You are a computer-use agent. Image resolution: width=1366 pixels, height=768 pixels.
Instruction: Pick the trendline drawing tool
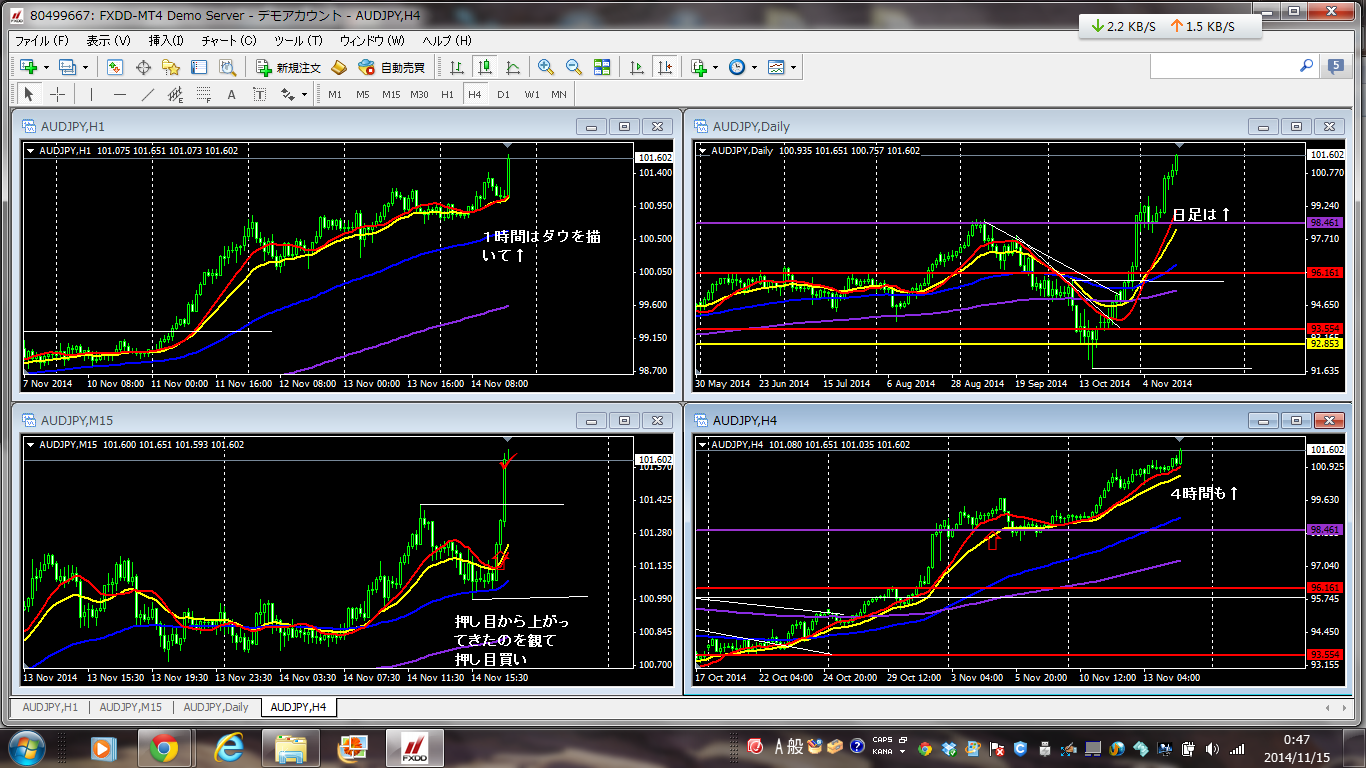148,94
